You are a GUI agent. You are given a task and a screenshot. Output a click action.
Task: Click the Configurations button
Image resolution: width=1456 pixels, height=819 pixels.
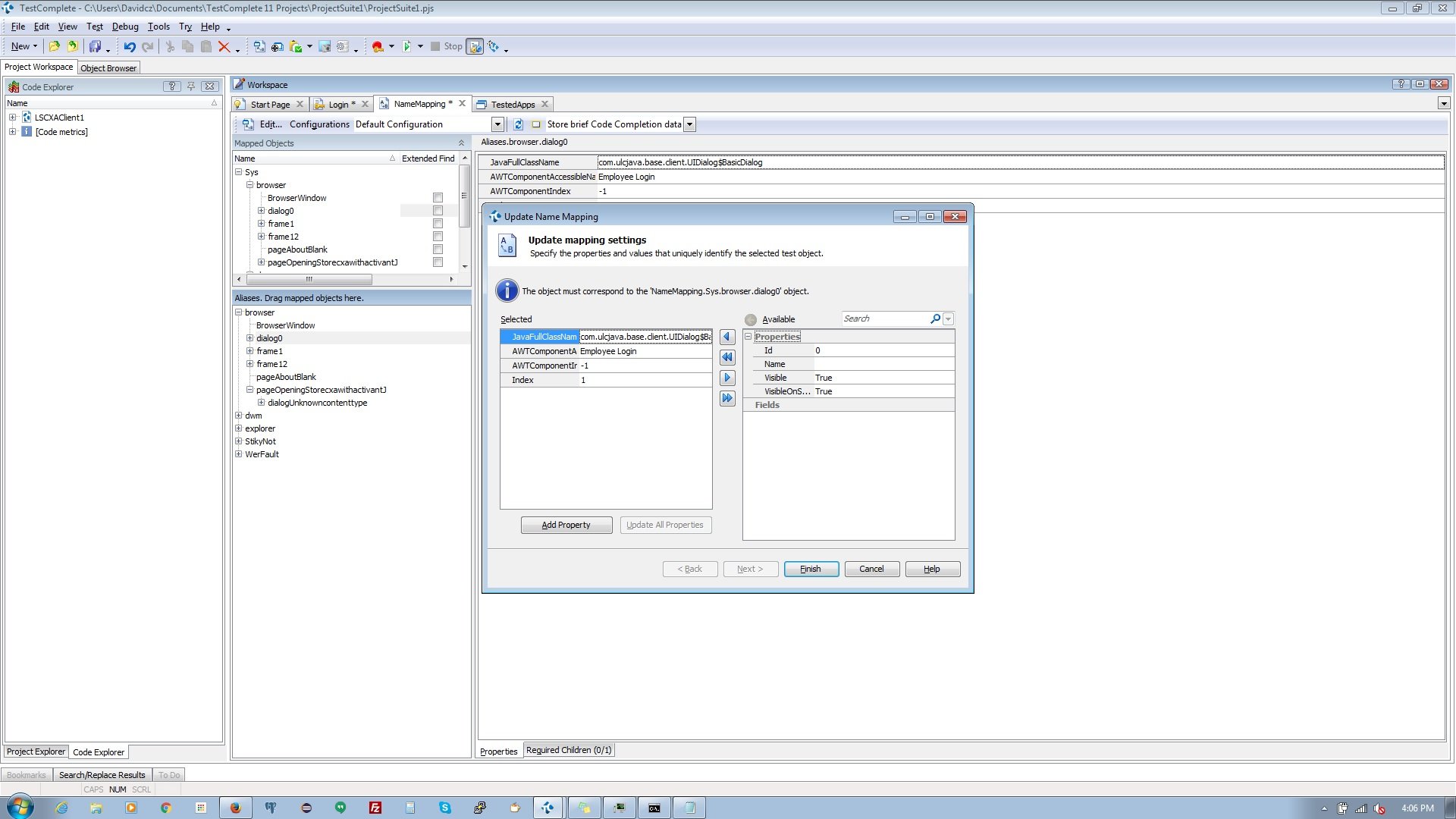click(x=319, y=124)
